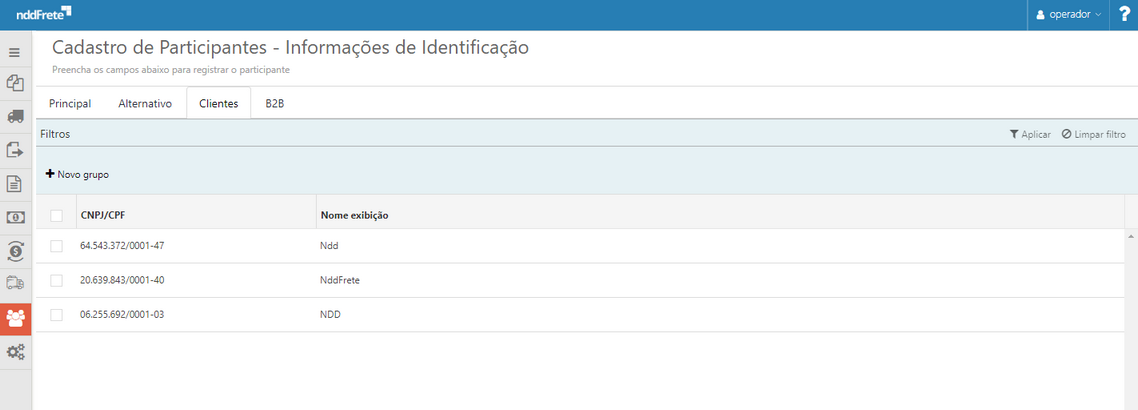The height and width of the screenshot is (410, 1138).
Task: Toggle the hamburger sidebar menu
Action: pos(15,52)
